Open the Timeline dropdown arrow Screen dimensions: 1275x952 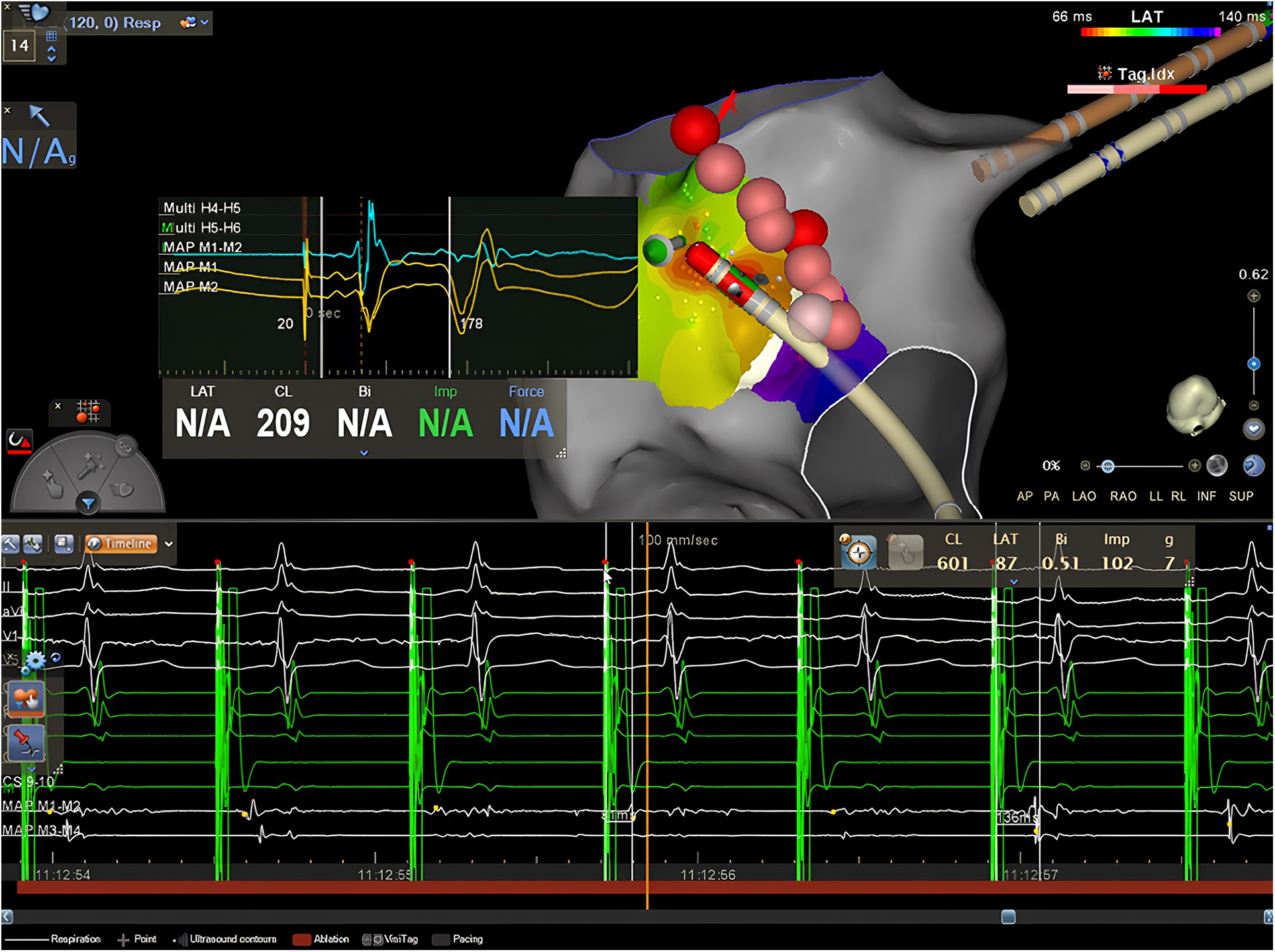pos(169,544)
